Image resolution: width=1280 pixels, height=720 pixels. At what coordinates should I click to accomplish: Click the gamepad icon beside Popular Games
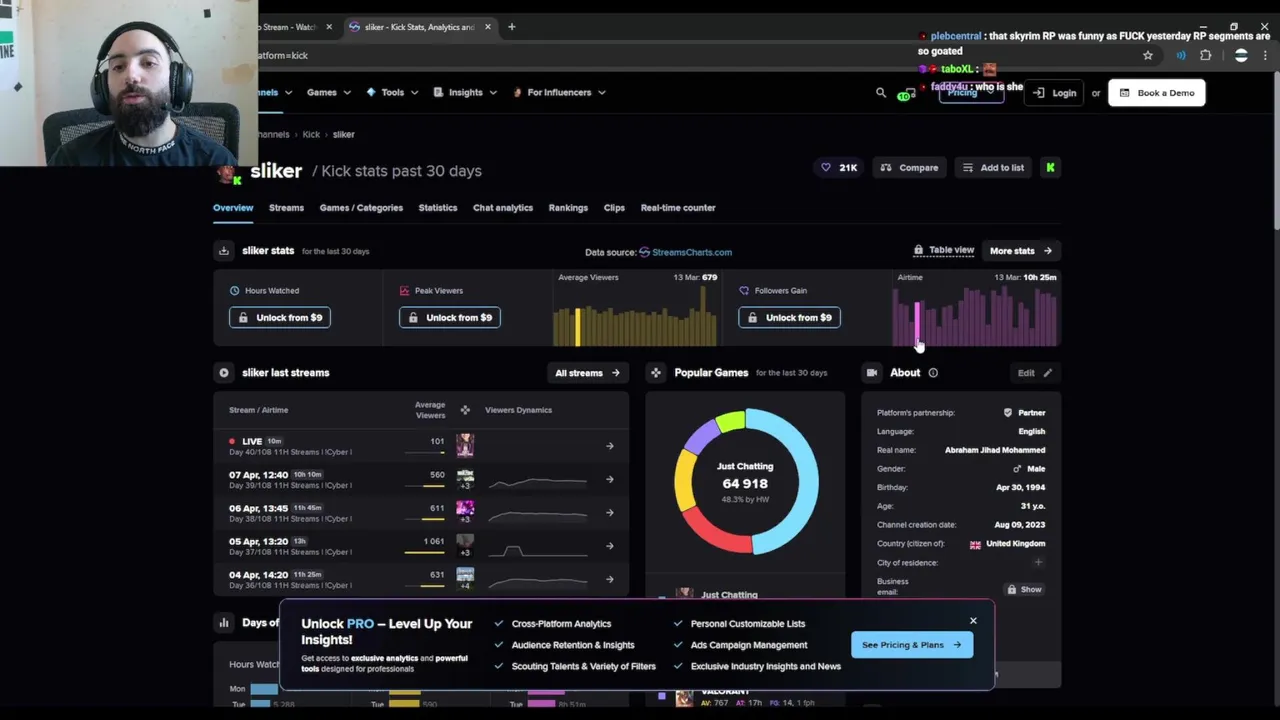[x=656, y=373]
